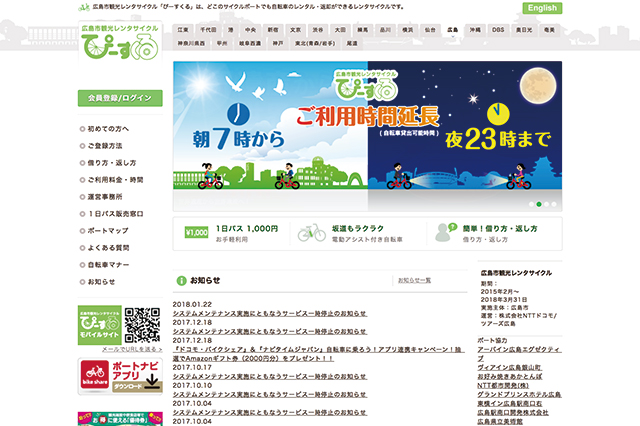Open the NTT都市開発(株) link

(x=503, y=386)
